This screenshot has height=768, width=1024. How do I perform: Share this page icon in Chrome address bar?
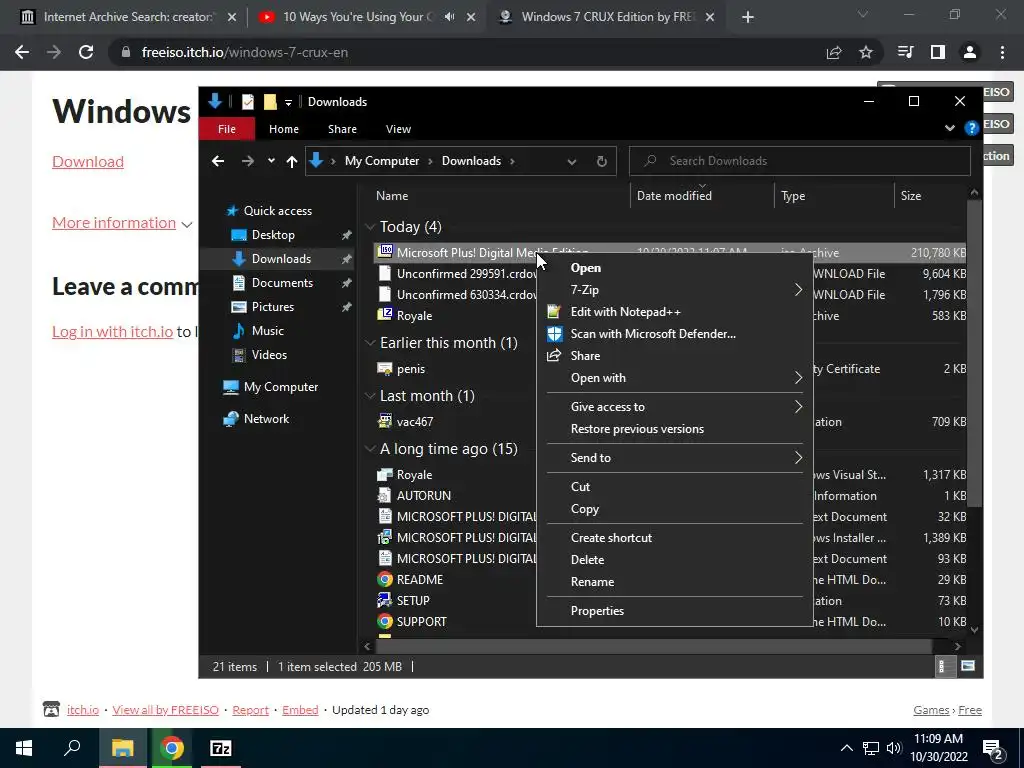pyautogui.click(x=834, y=52)
